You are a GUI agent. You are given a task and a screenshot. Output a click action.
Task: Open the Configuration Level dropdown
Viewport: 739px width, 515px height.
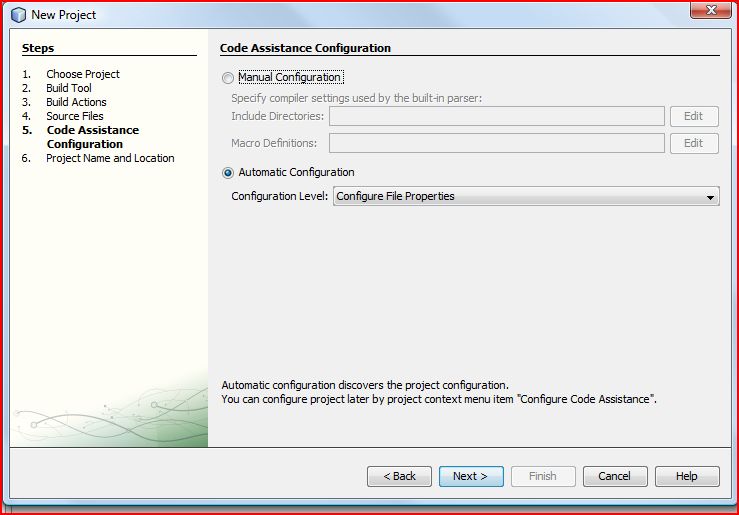(x=526, y=196)
